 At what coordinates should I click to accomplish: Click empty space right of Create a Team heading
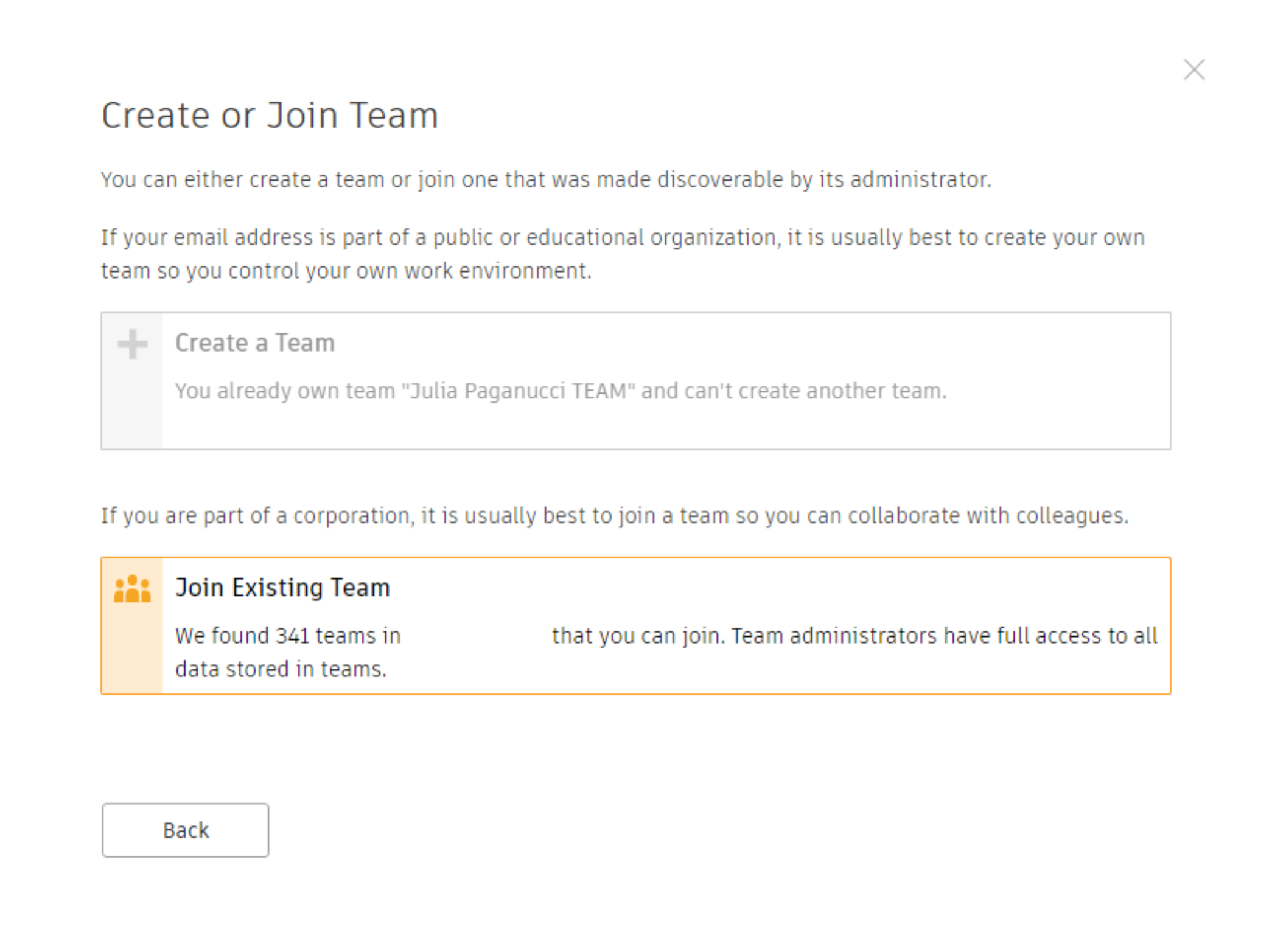730,343
